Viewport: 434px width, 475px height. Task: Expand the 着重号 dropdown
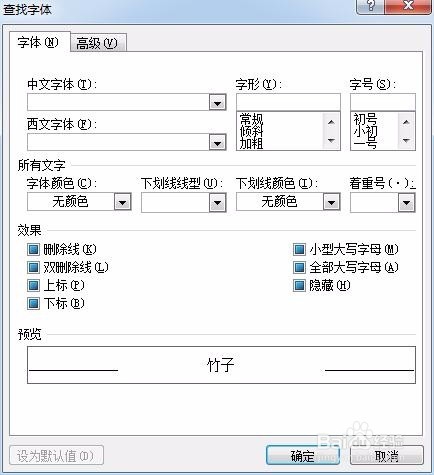[x=406, y=202]
